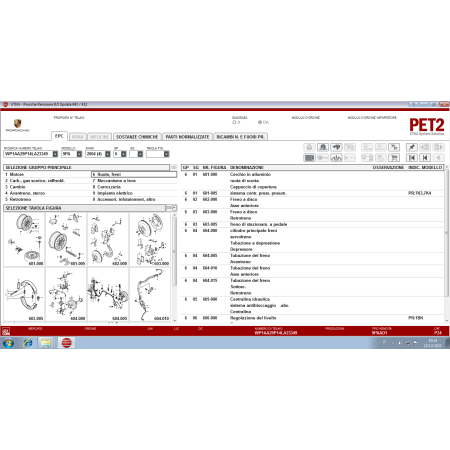Open the Windows Start menu
Viewport: 450px width, 450px height.
(x=8, y=343)
